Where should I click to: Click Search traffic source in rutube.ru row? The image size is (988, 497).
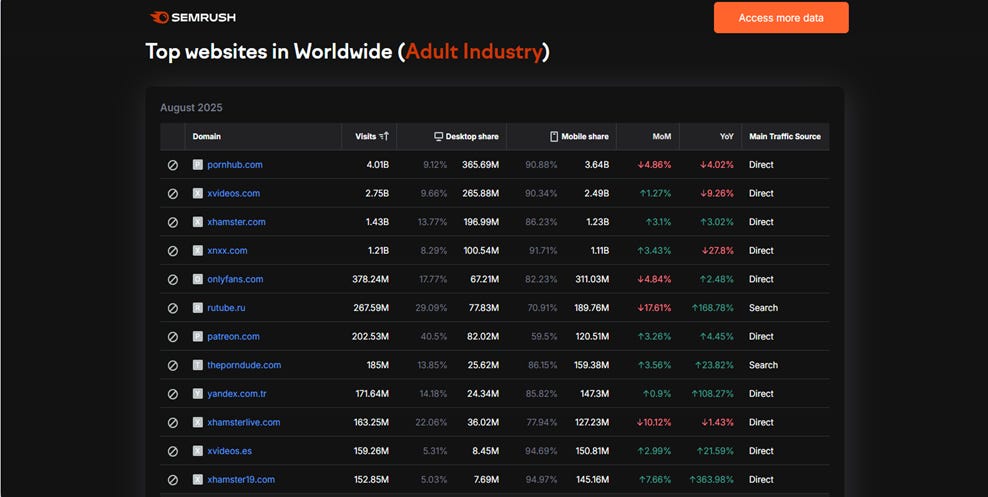[763, 308]
